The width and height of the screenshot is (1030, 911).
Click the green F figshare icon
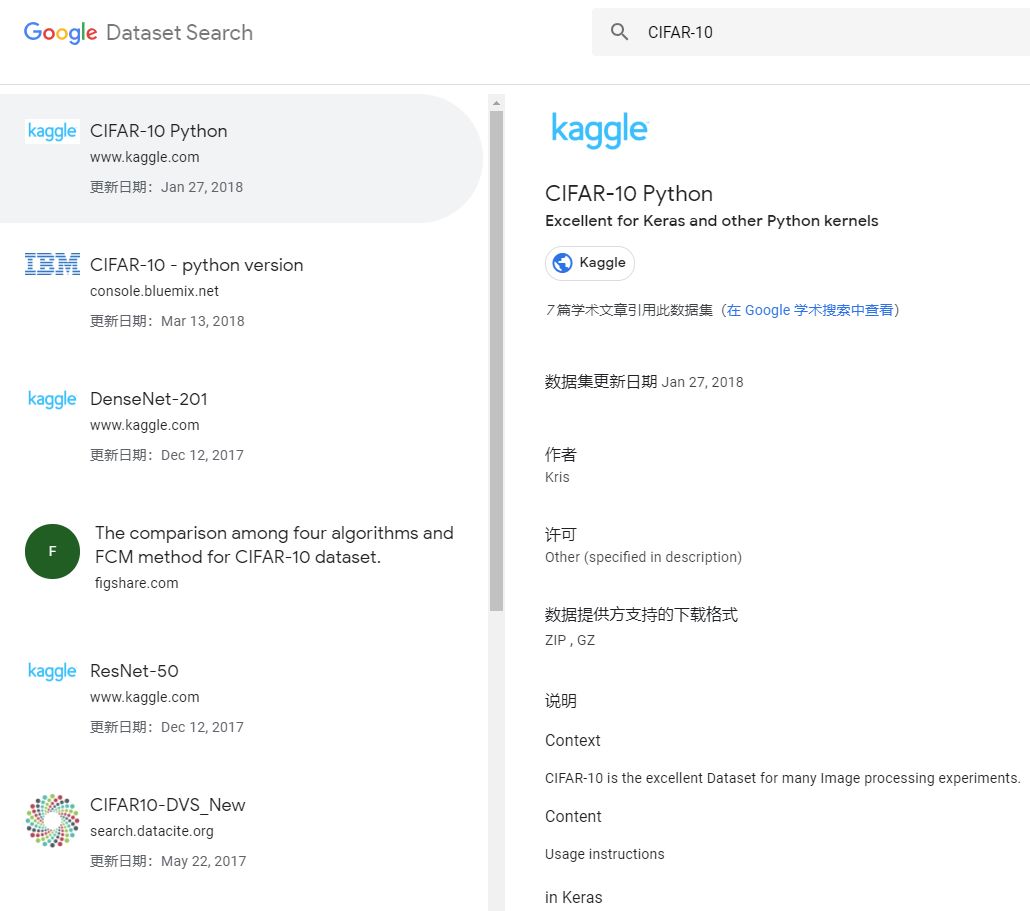tap(52, 551)
